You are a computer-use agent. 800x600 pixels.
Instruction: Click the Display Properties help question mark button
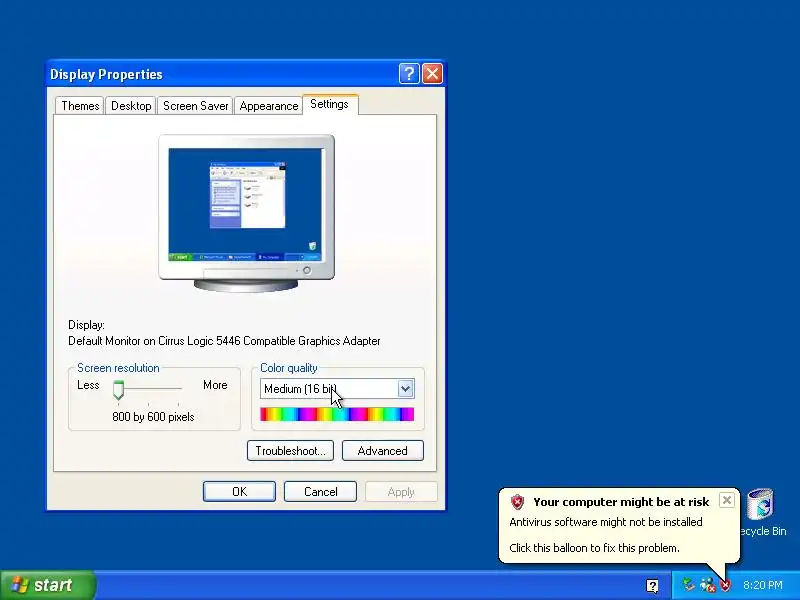click(409, 74)
